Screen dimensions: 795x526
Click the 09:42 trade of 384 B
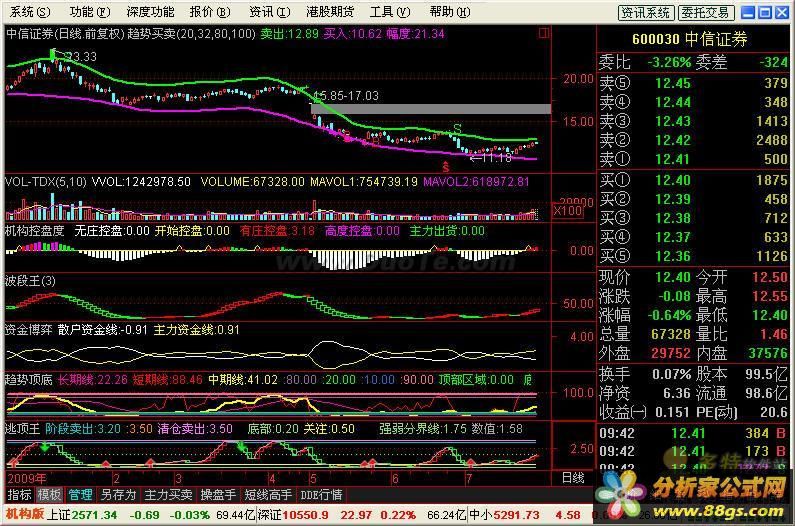(693, 433)
